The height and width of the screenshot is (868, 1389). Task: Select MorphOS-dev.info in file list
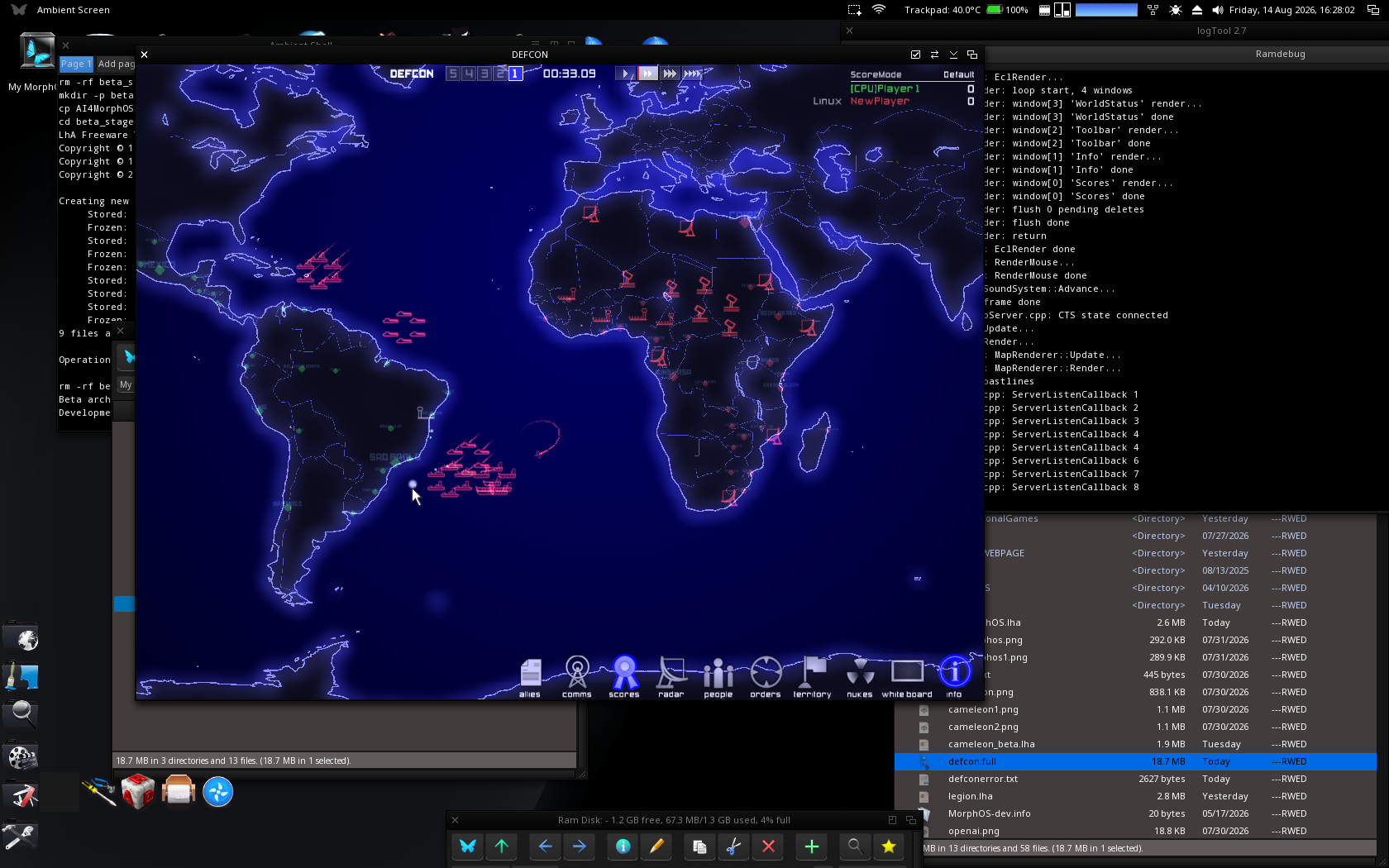point(1135,813)
